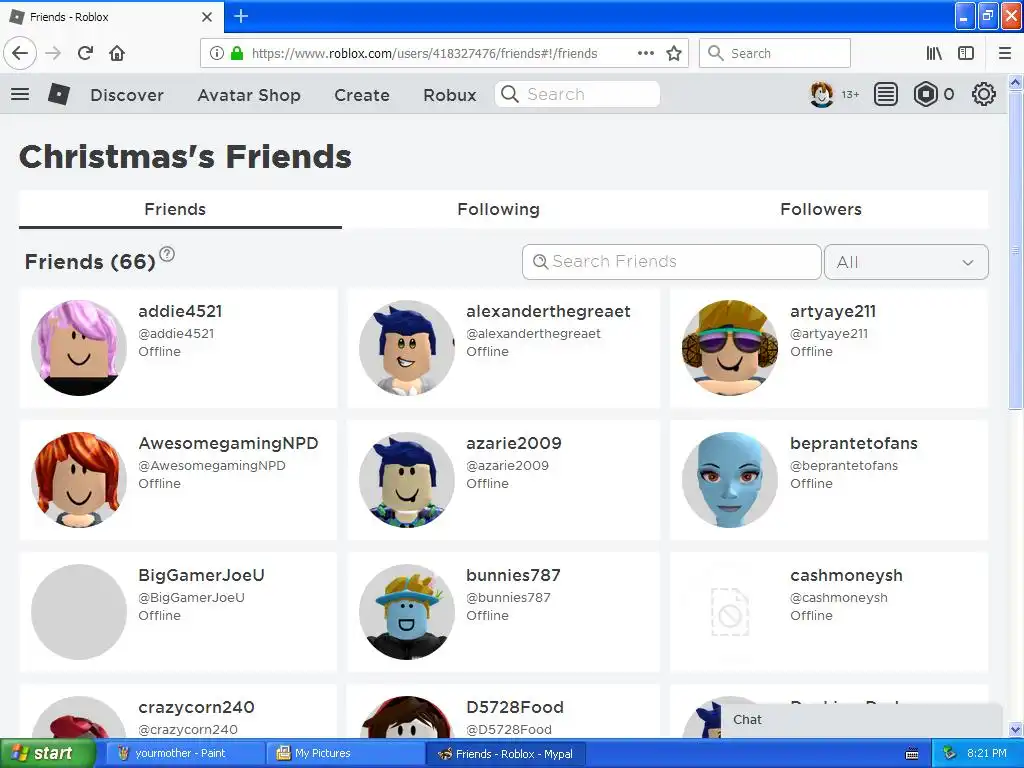Open the D5728Food profile name link
1024x768 pixels.
(x=515, y=707)
